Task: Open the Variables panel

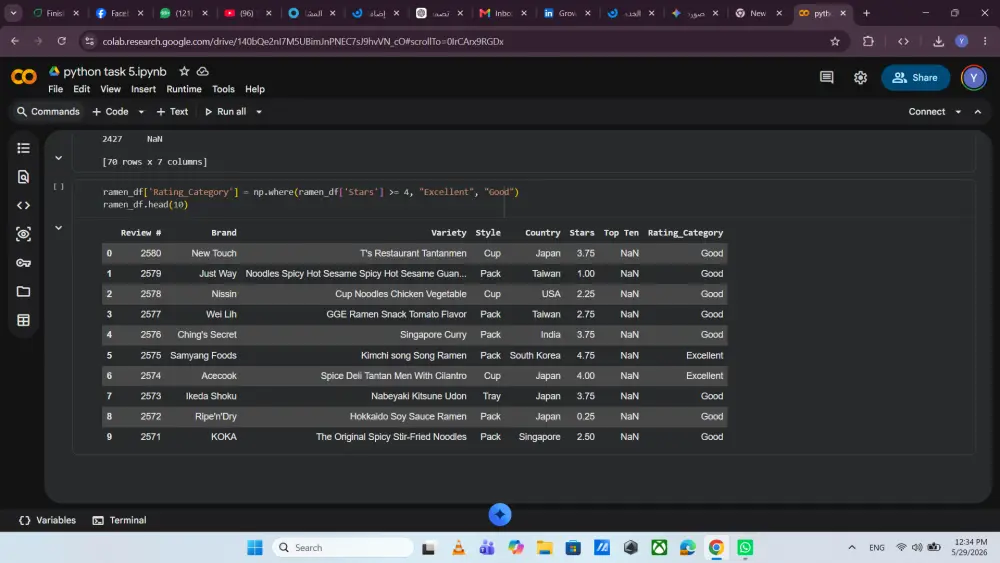Action: (48, 520)
